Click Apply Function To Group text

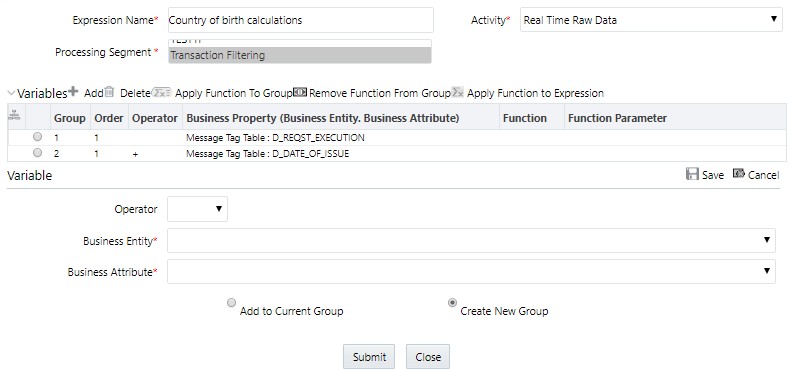tap(234, 94)
